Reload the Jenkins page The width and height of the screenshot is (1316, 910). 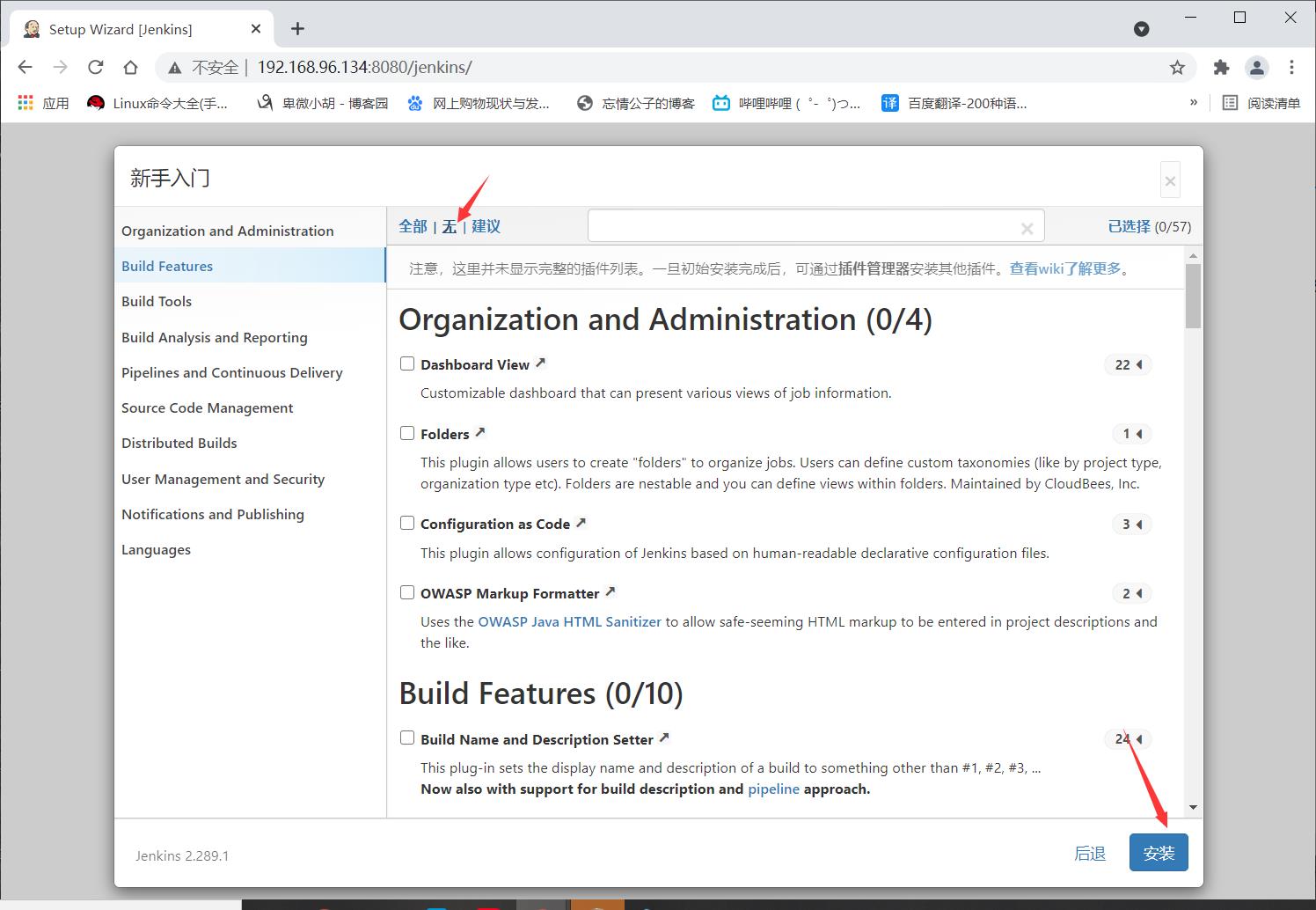click(95, 67)
